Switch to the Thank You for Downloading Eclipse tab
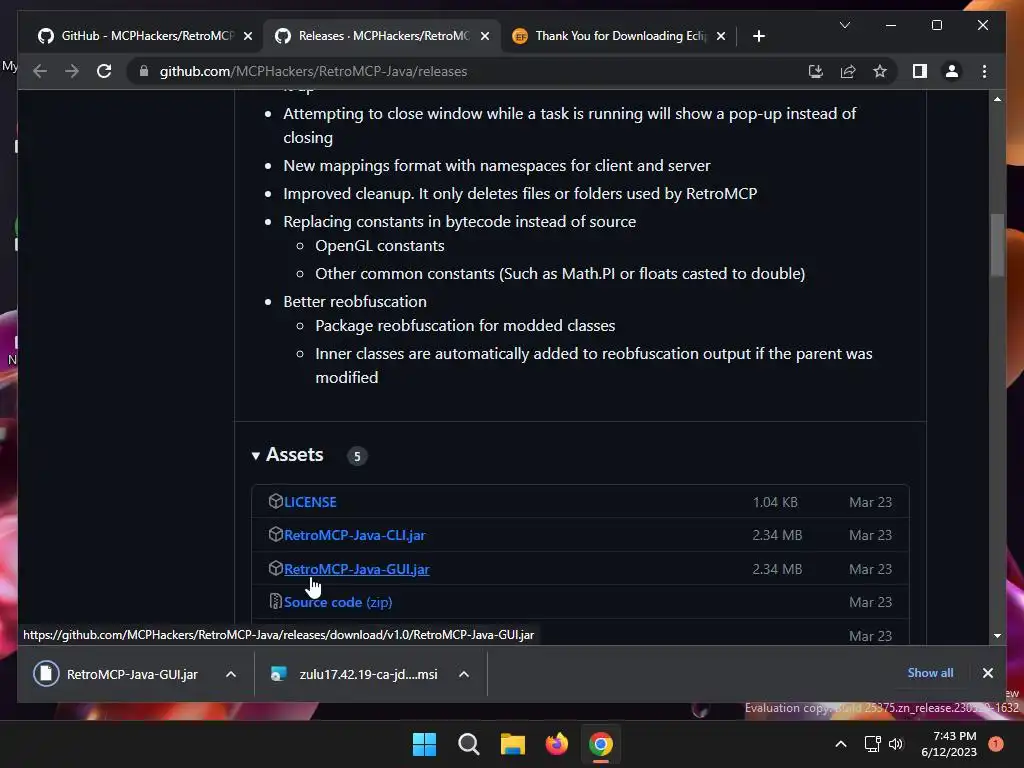Image resolution: width=1024 pixels, height=768 pixels. click(619, 36)
